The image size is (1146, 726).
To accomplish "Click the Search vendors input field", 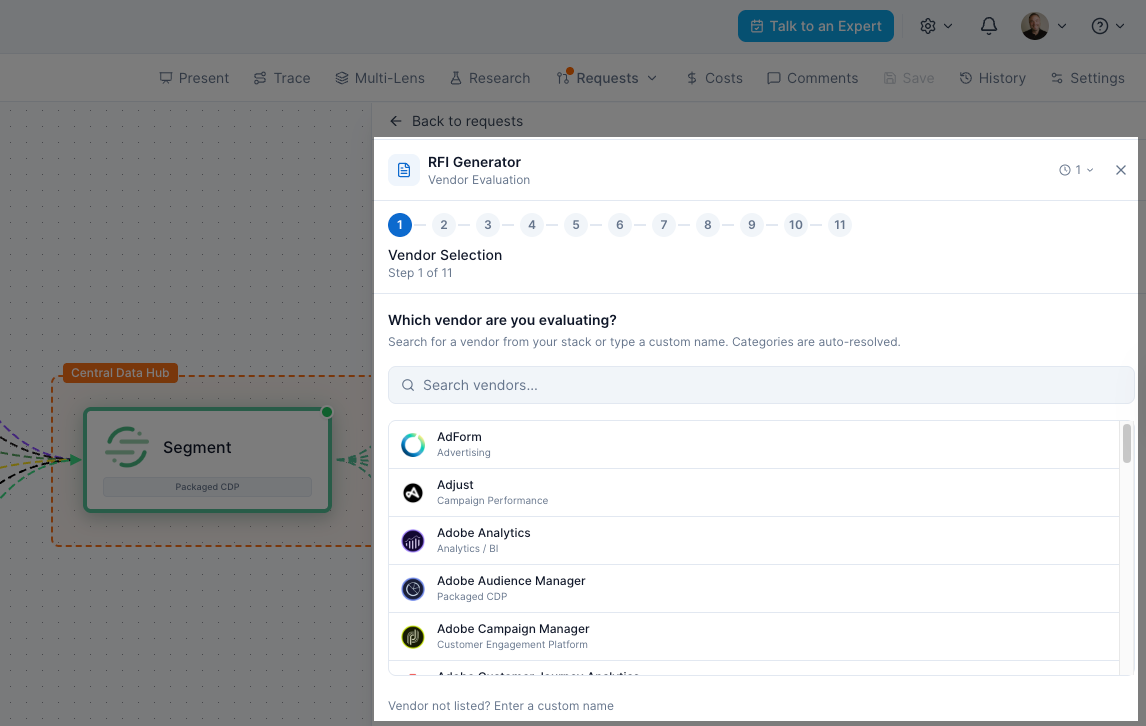I will coord(761,385).
